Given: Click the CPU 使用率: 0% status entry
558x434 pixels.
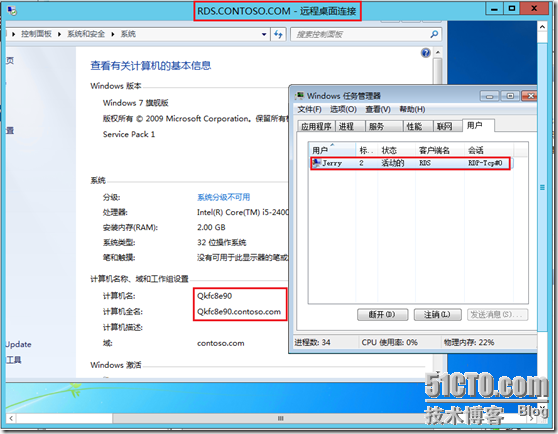Looking at the screenshot, I should 389,342.
